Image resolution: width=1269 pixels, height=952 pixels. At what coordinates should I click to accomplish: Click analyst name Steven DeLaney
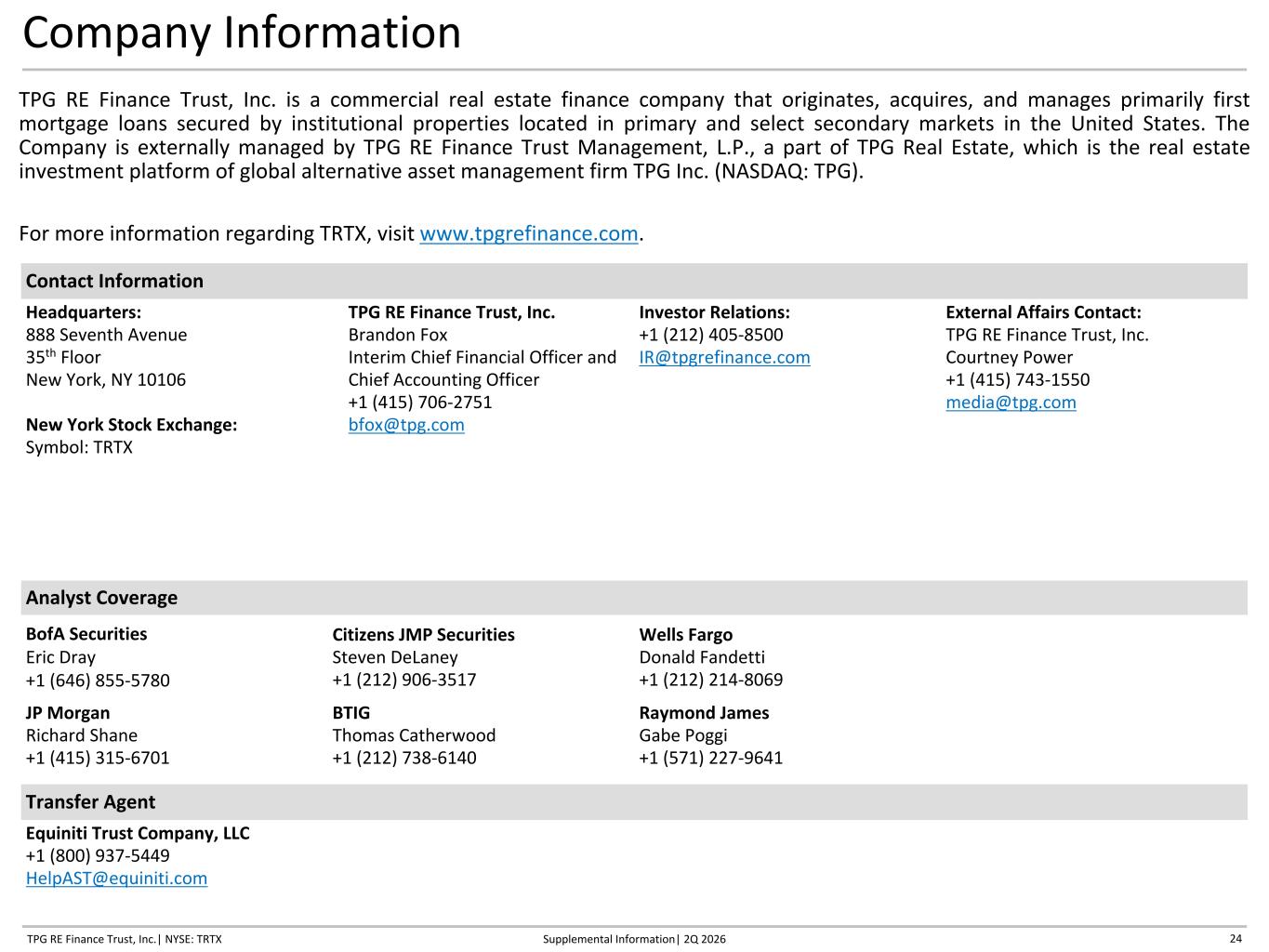tap(395, 657)
